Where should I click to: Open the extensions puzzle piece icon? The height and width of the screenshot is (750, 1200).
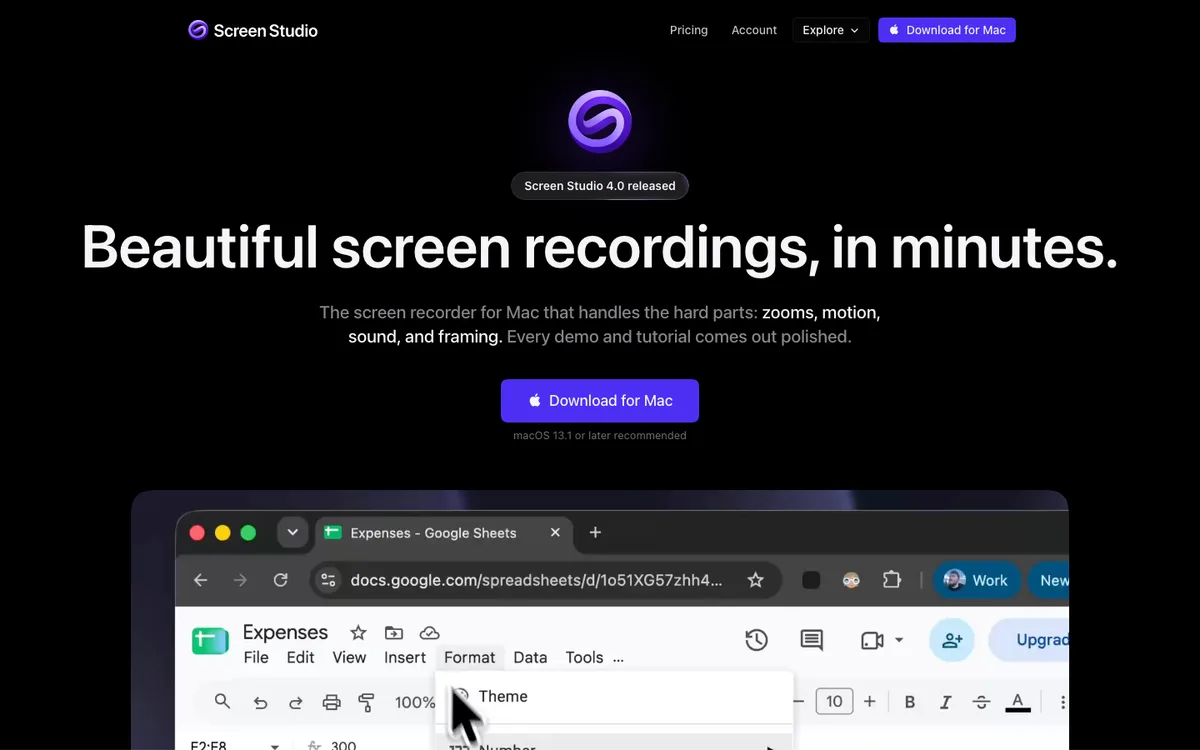(x=892, y=580)
